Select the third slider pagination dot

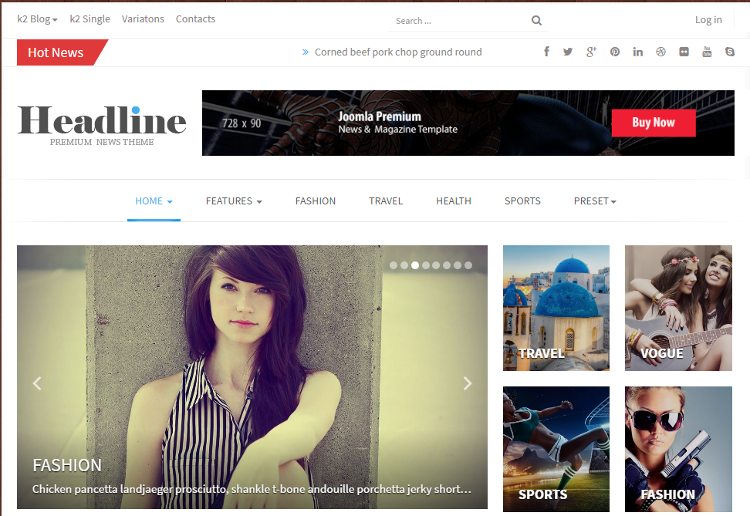click(415, 266)
